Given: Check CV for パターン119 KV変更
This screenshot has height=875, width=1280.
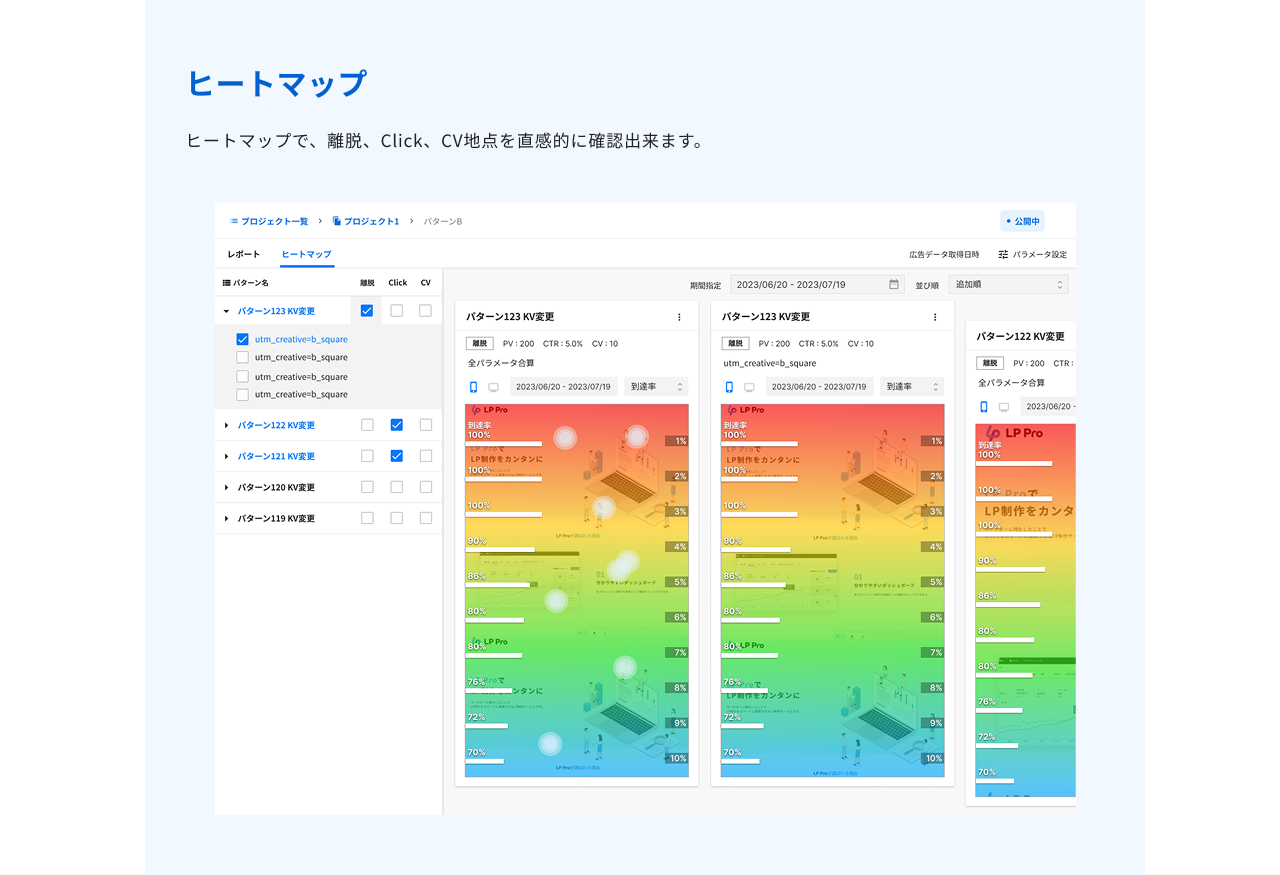Looking at the screenshot, I should (x=426, y=518).
